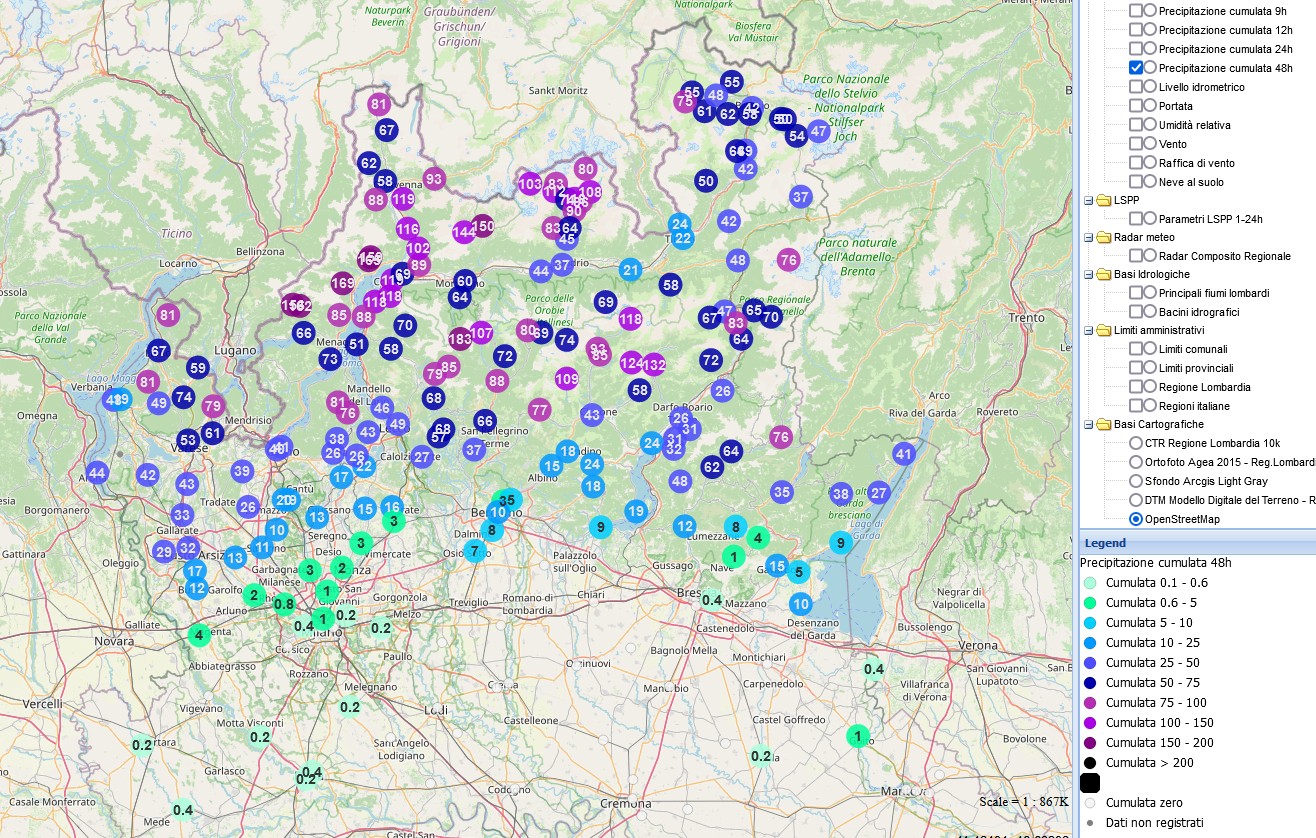Image resolution: width=1316 pixels, height=838 pixels.
Task: Select the blue marker showing 29
Action: [x=165, y=551]
